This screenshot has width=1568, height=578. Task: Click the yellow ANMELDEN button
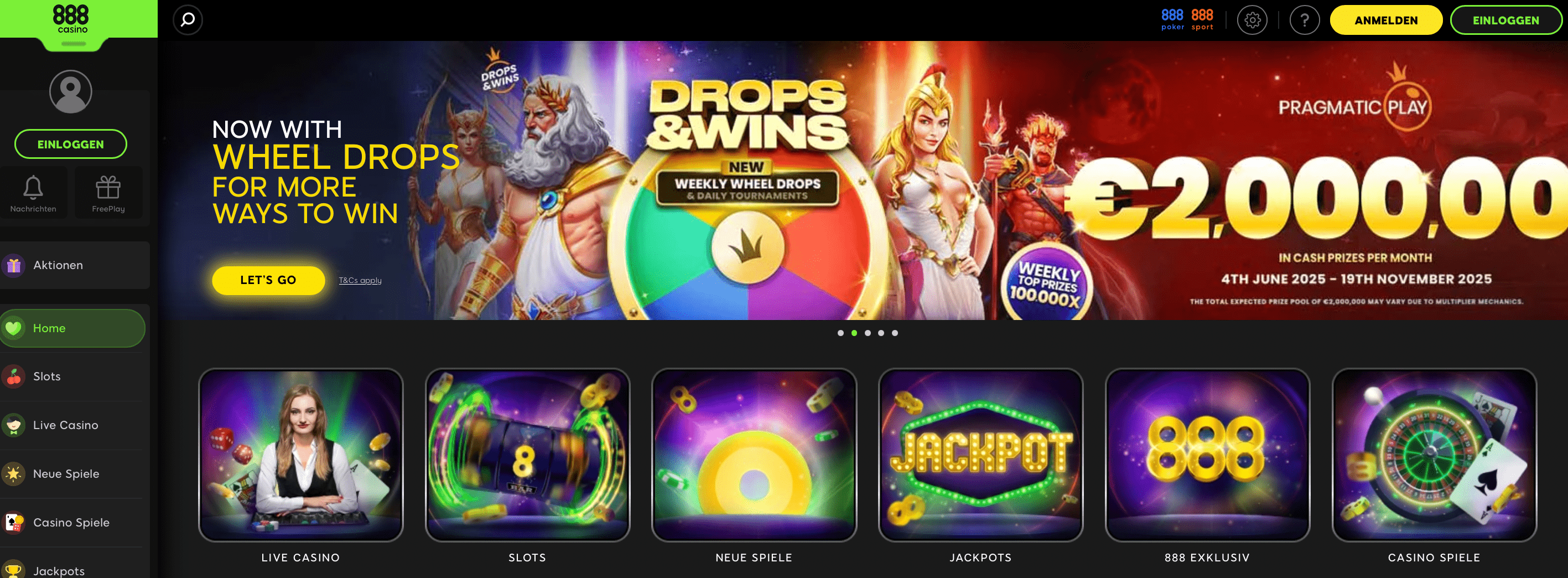click(x=1385, y=20)
